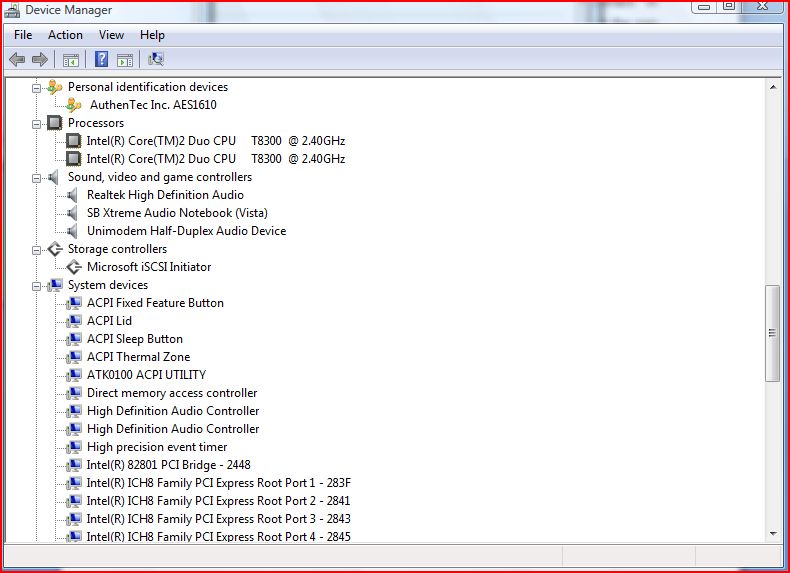
Task: Click the System devices category icon
Action: click(55, 285)
